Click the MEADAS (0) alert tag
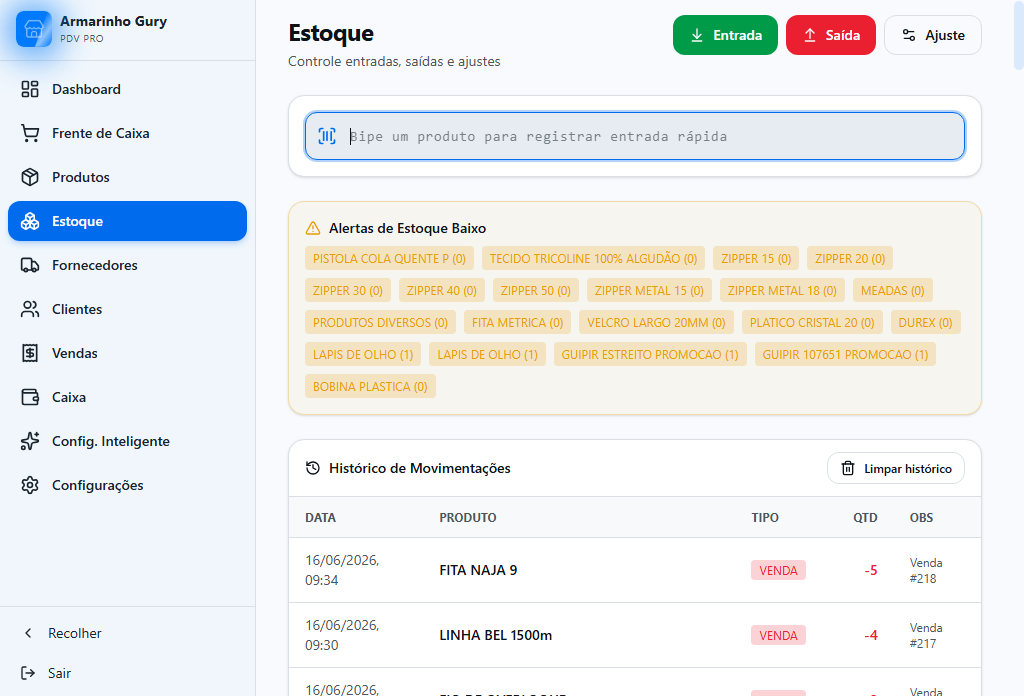 (x=893, y=291)
